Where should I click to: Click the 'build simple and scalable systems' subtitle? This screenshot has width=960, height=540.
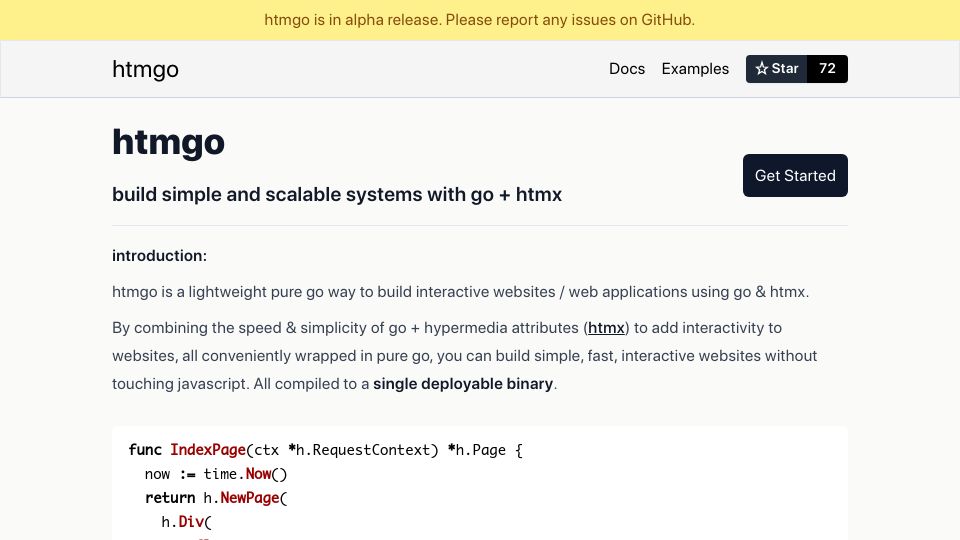[x=337, y=194]
